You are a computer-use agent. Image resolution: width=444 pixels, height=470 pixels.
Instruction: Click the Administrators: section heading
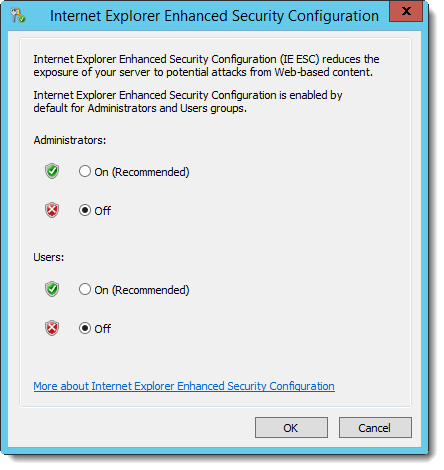coord(70,140)
